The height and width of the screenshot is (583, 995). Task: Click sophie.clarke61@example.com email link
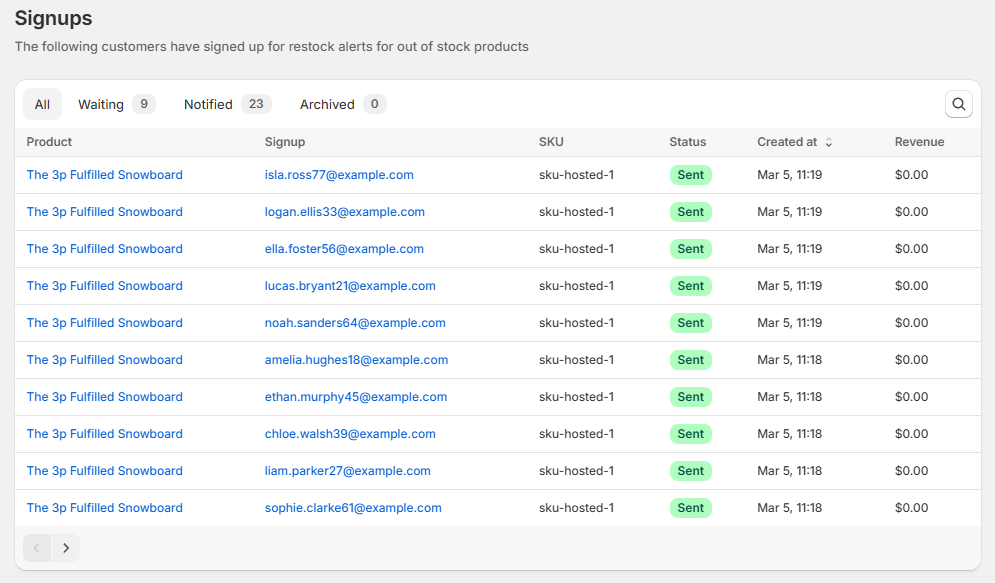[x=353, y=508]
